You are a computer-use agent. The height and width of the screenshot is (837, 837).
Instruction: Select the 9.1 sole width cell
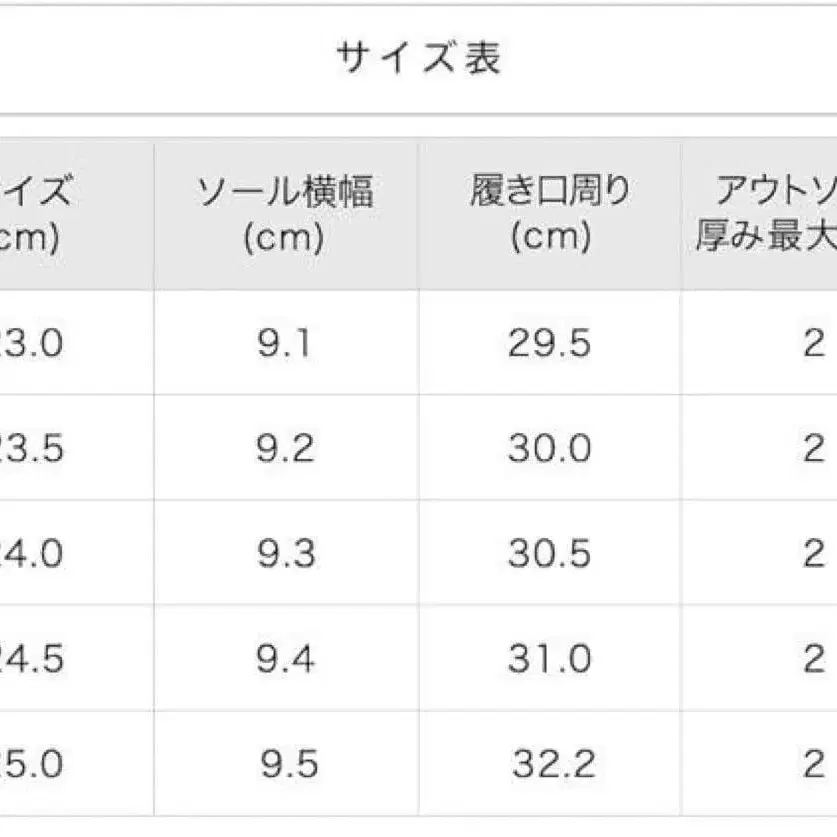tap(284, 344)
